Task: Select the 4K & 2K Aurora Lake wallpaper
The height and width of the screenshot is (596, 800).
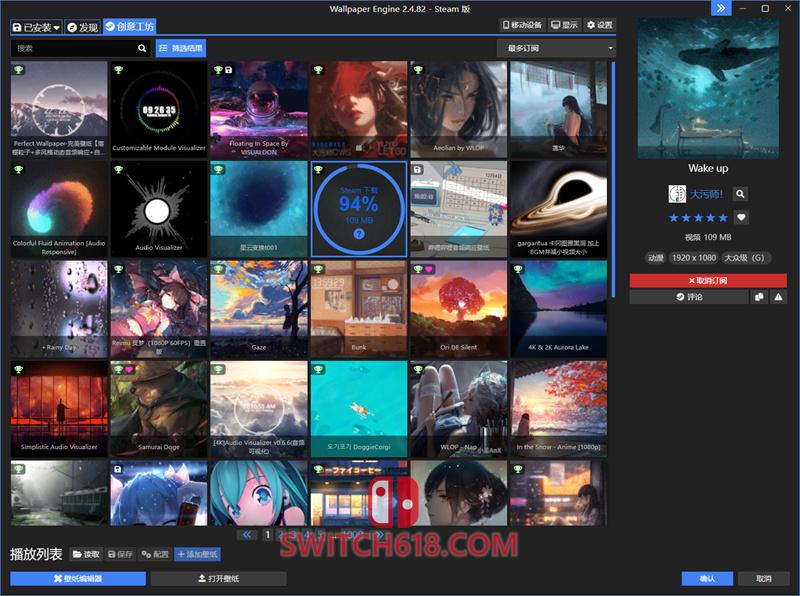Action: (558, 309)
